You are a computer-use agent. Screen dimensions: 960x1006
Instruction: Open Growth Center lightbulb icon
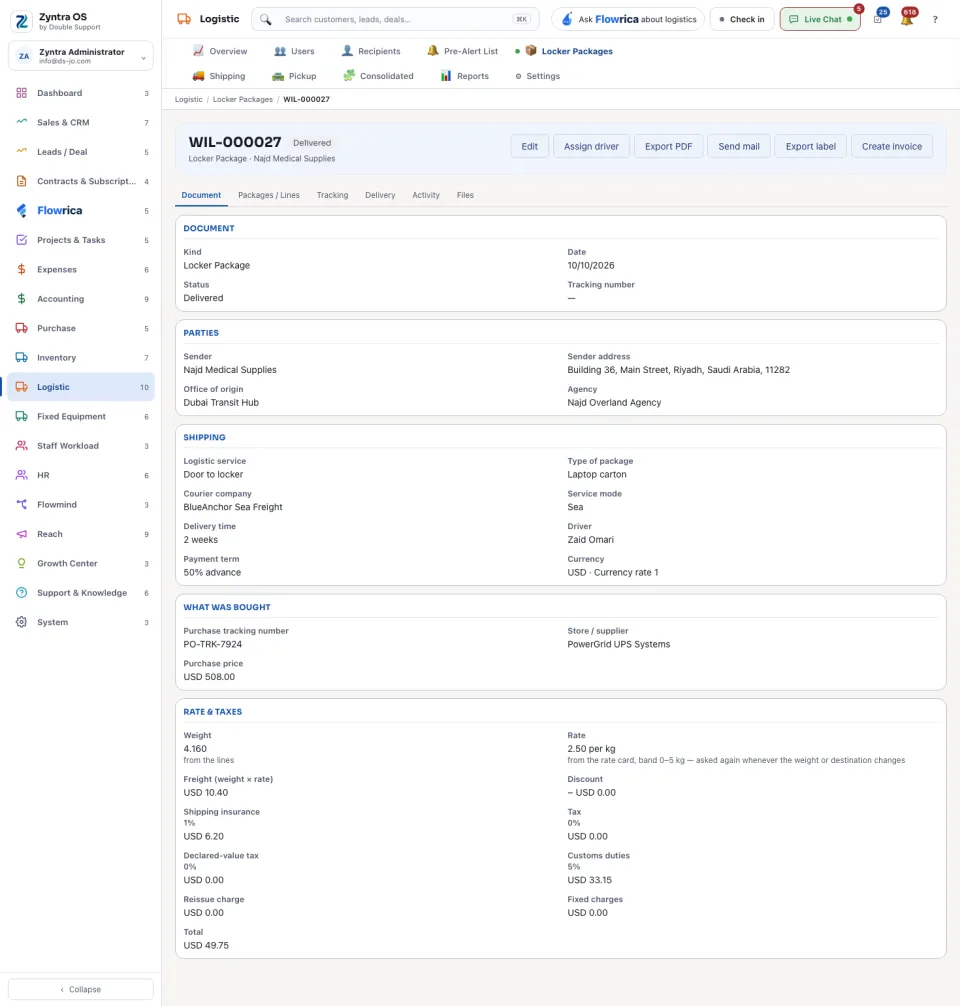(x=21, y=563)
